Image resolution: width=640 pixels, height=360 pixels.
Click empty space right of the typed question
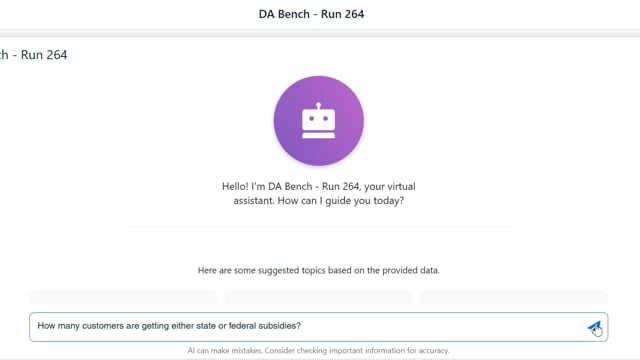coord(443,327)
